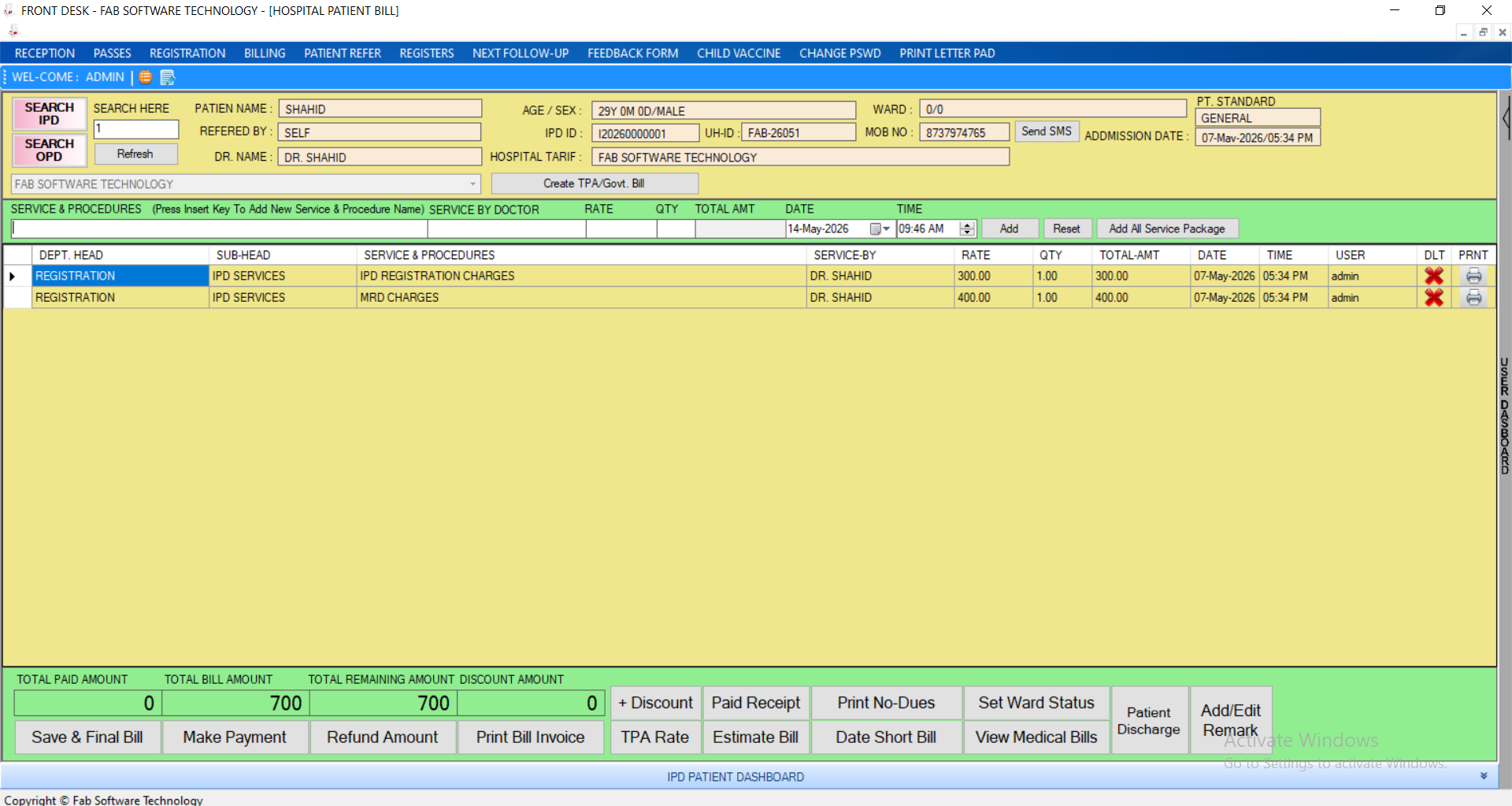
Task: Click Estimate Bill button
Action: tap(756, 737)
